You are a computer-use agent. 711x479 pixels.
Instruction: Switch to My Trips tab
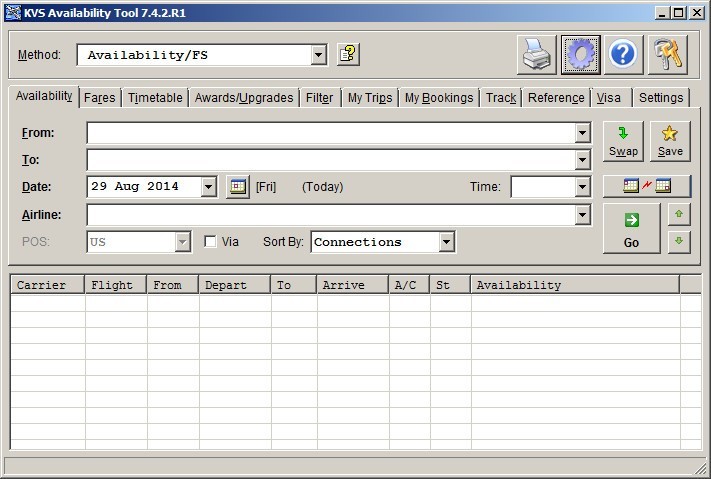(370, 98)
